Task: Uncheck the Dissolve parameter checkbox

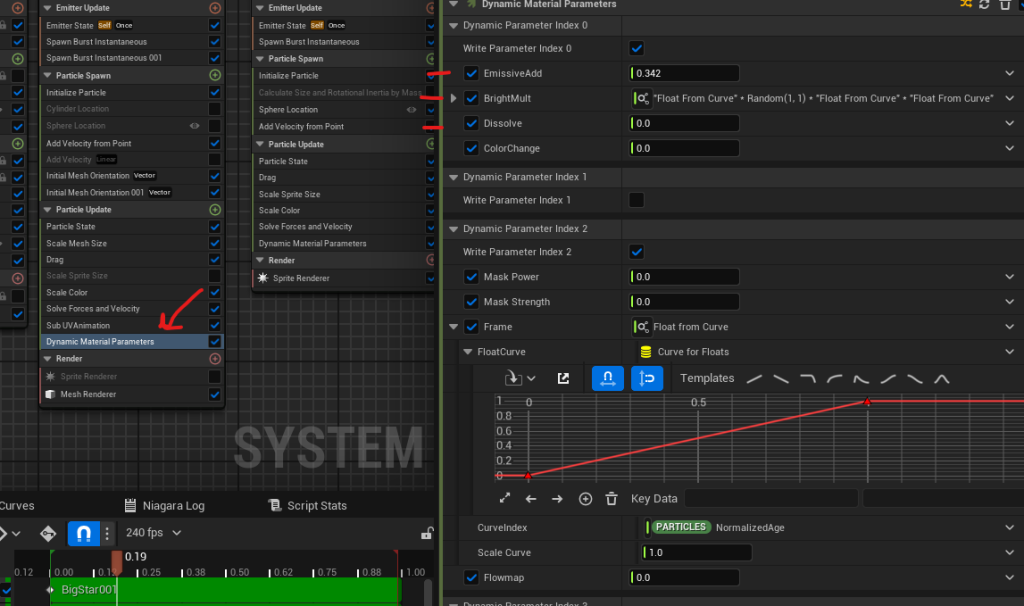Action: click(472, 123)
